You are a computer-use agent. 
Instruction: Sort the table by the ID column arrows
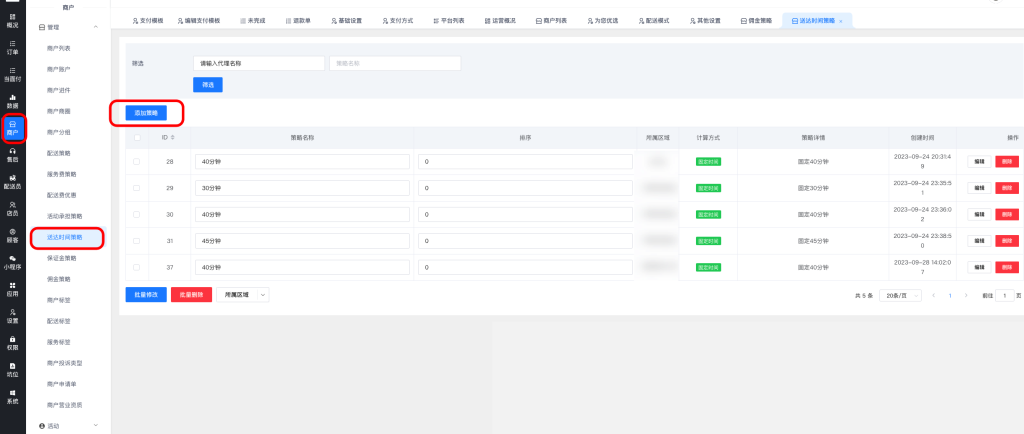[174, 137]
